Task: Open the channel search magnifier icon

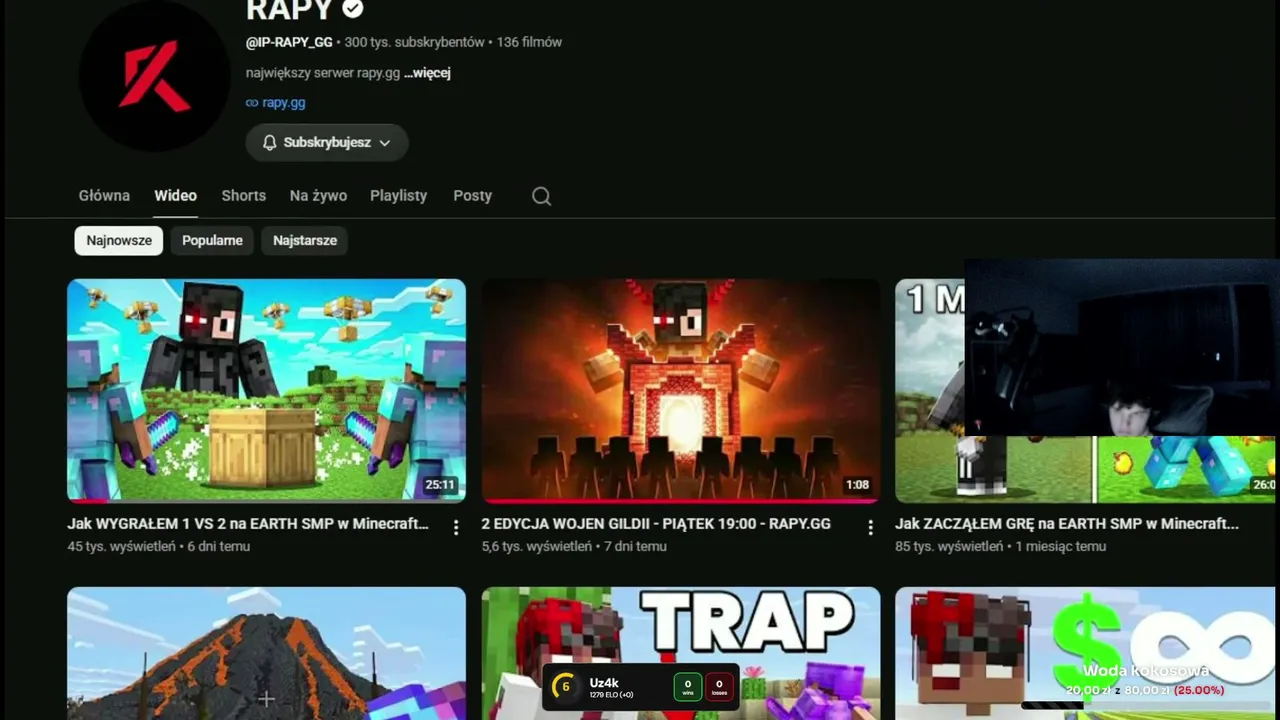Action: tap(541, 196)
